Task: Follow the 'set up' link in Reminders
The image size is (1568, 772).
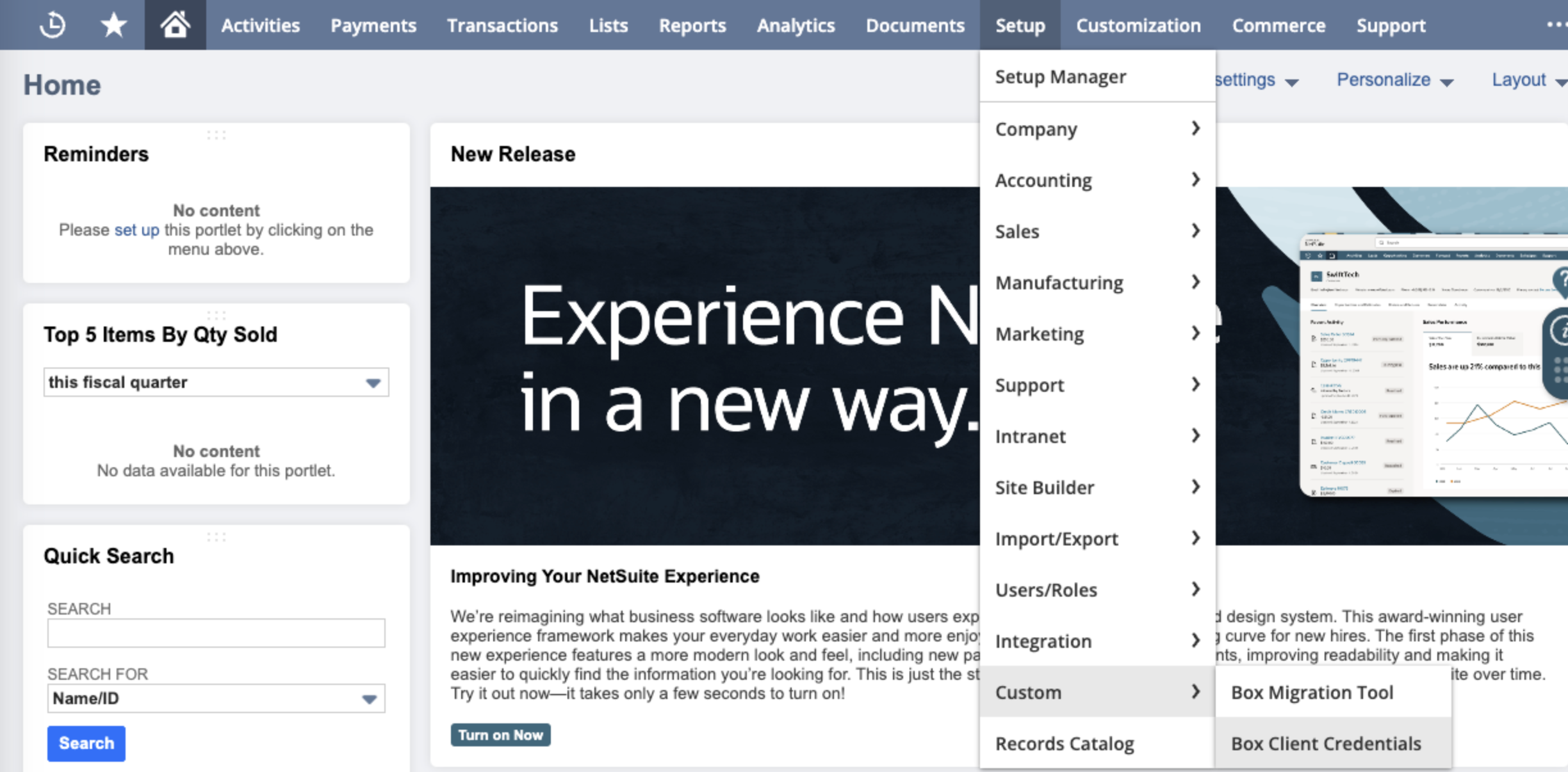Action: tap(136, 230)
